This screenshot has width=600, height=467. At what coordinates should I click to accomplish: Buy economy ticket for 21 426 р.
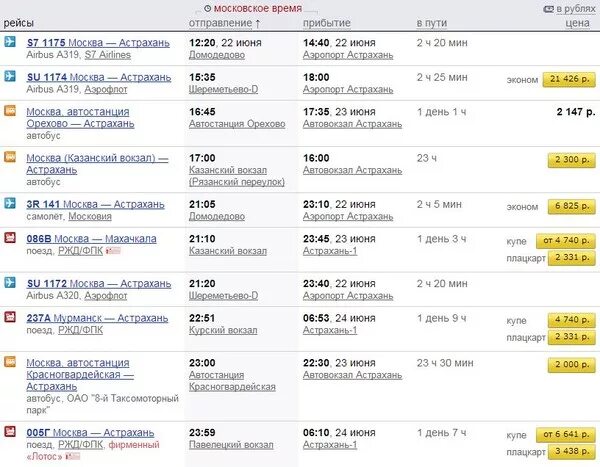click(x=569, y=79)
